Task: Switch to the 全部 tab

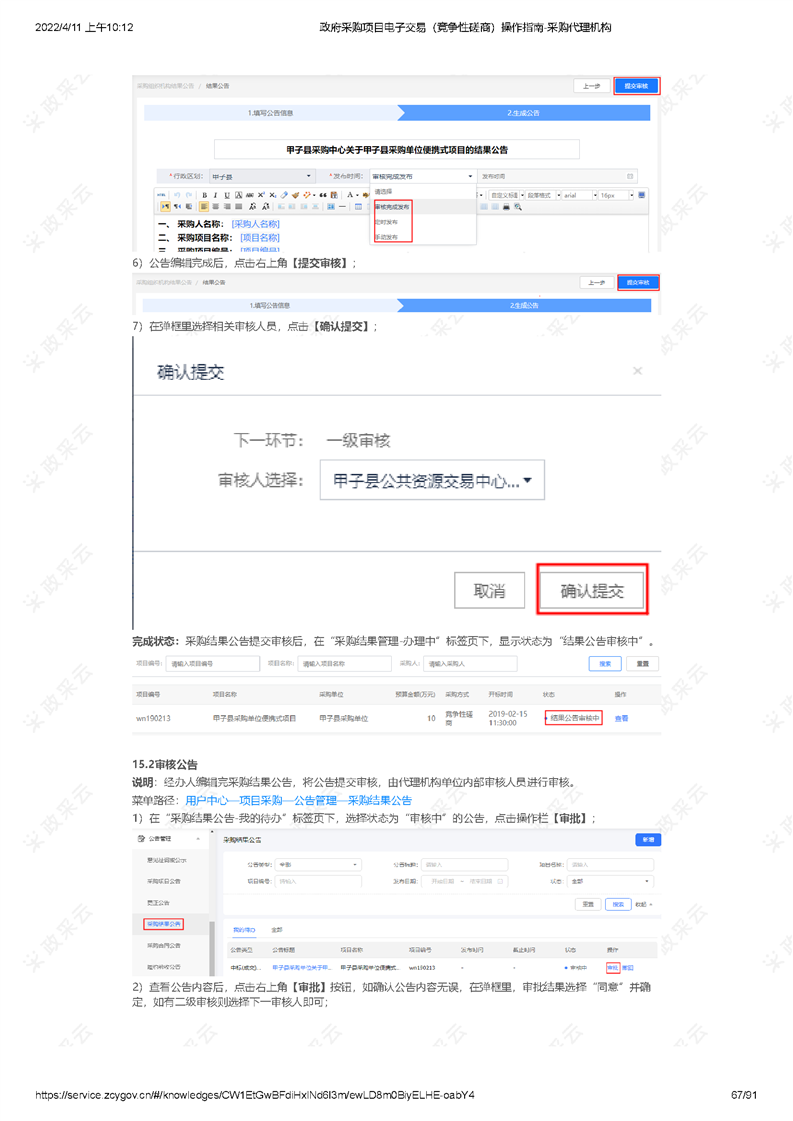Action: coord(276,929)
